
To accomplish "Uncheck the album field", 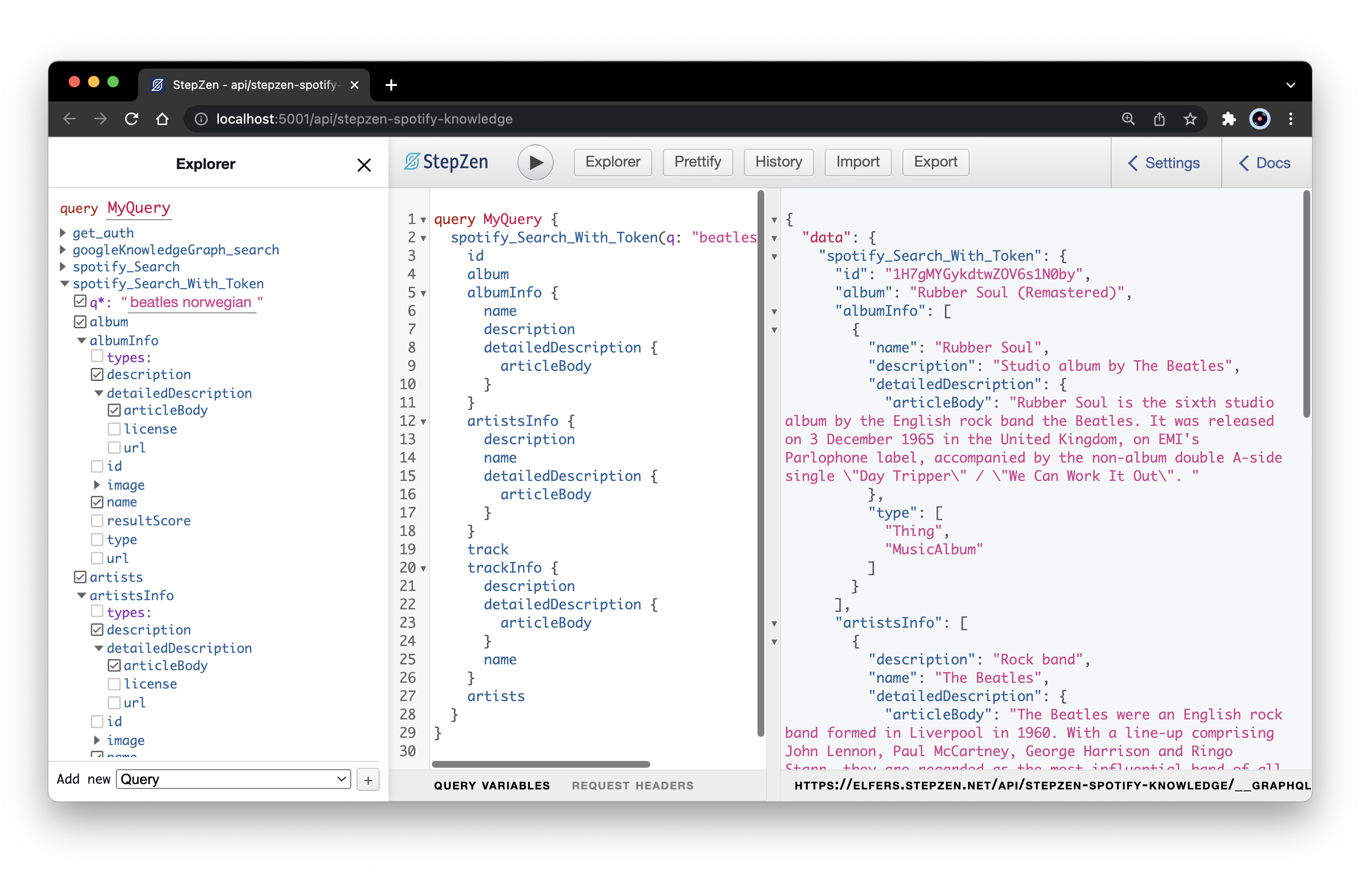I will click(80, 322).
